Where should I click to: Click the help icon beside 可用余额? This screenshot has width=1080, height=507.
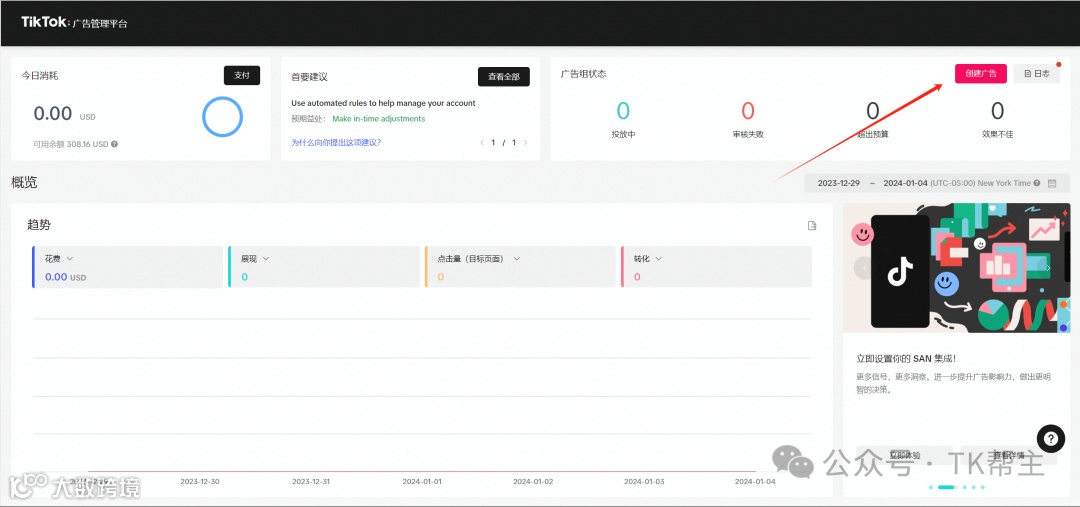(x=114, y=145)
